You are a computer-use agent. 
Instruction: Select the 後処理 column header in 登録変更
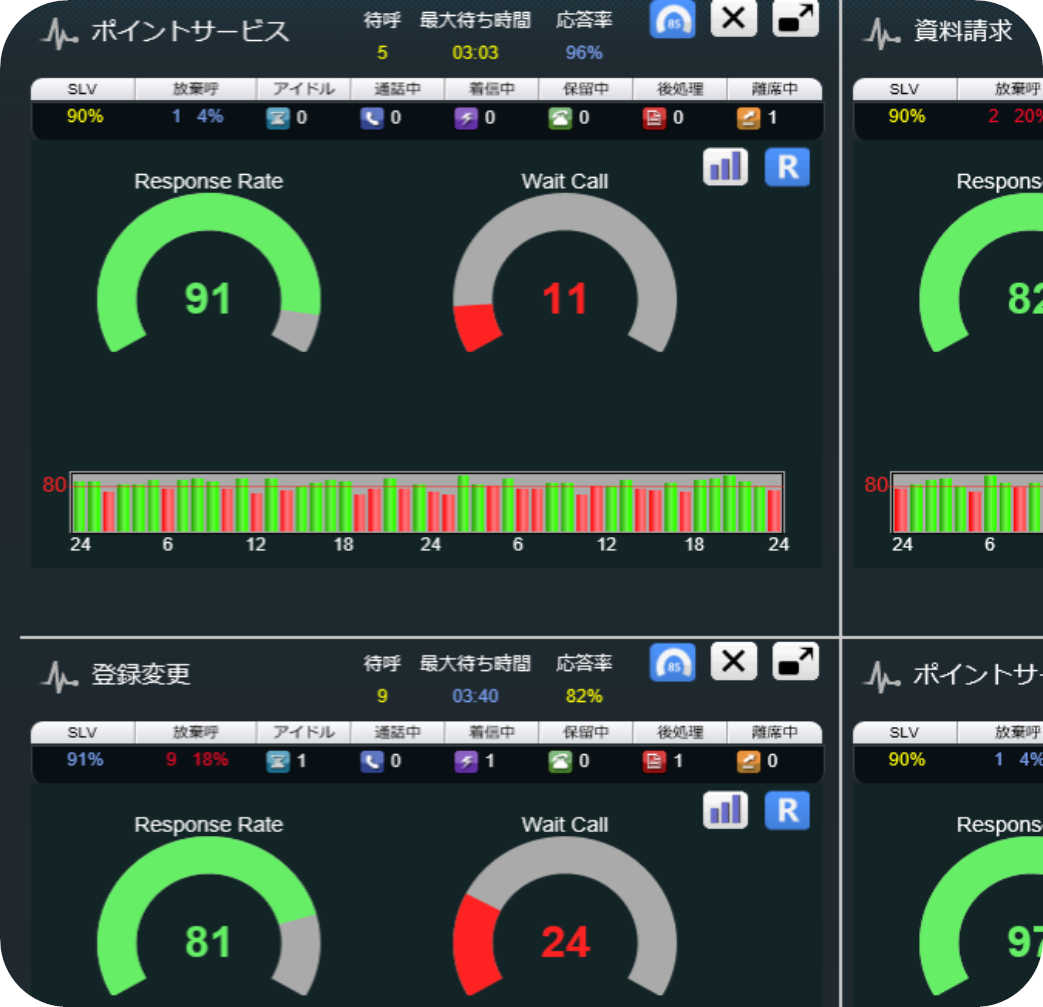pos(680,732)
